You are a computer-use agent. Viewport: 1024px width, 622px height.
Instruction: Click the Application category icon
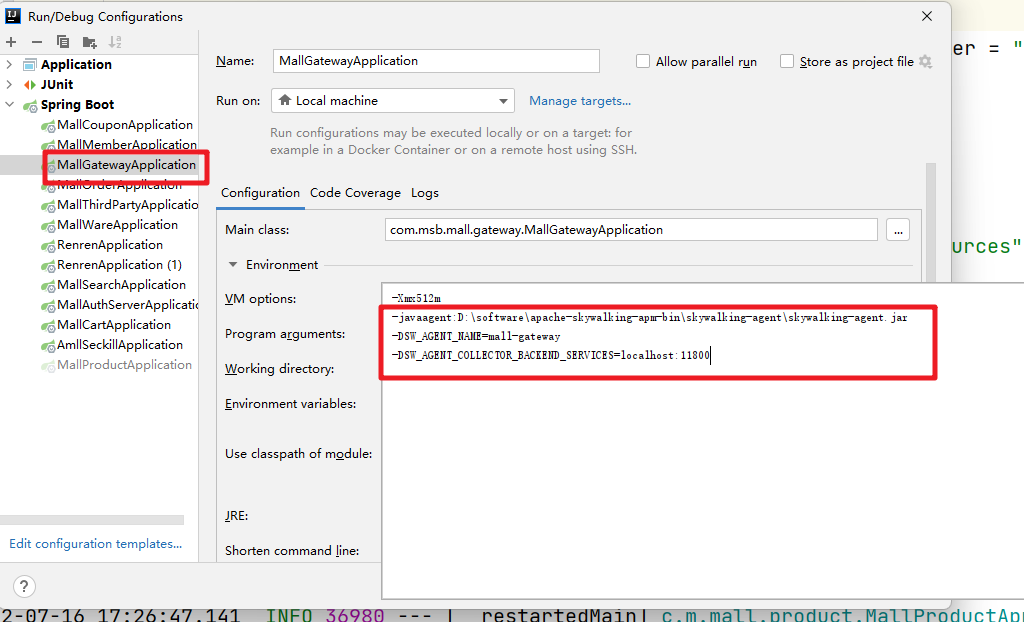click(x=29, y=65)
